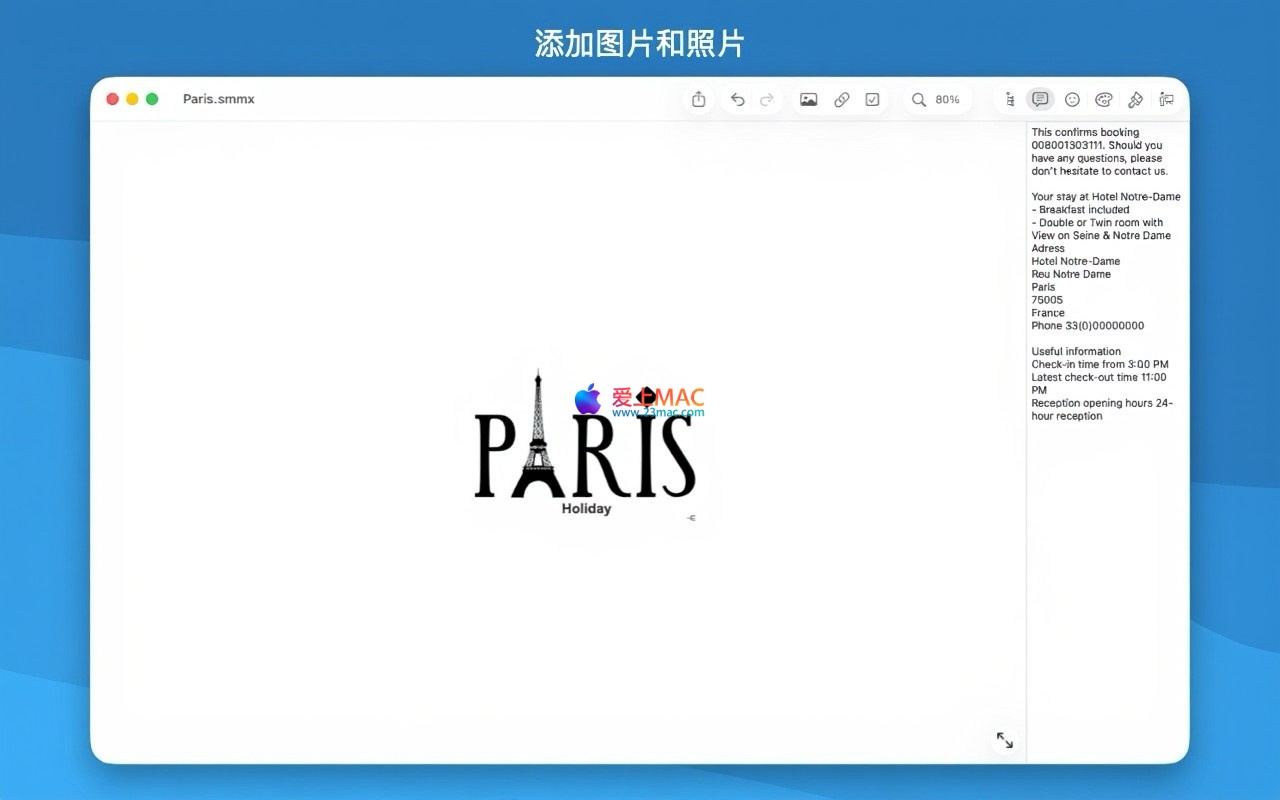Open the color palette style panel
Viewport: 1280px width, 800px height.
(x=1104, y=99)
